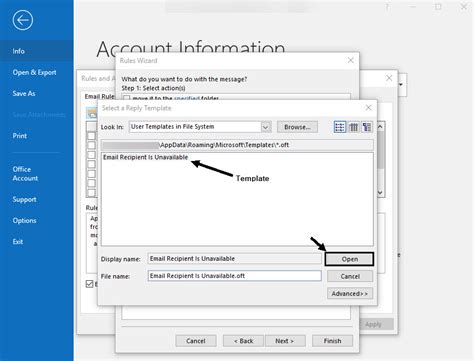Close the Rules Wizard window

[x=351, y=60]
